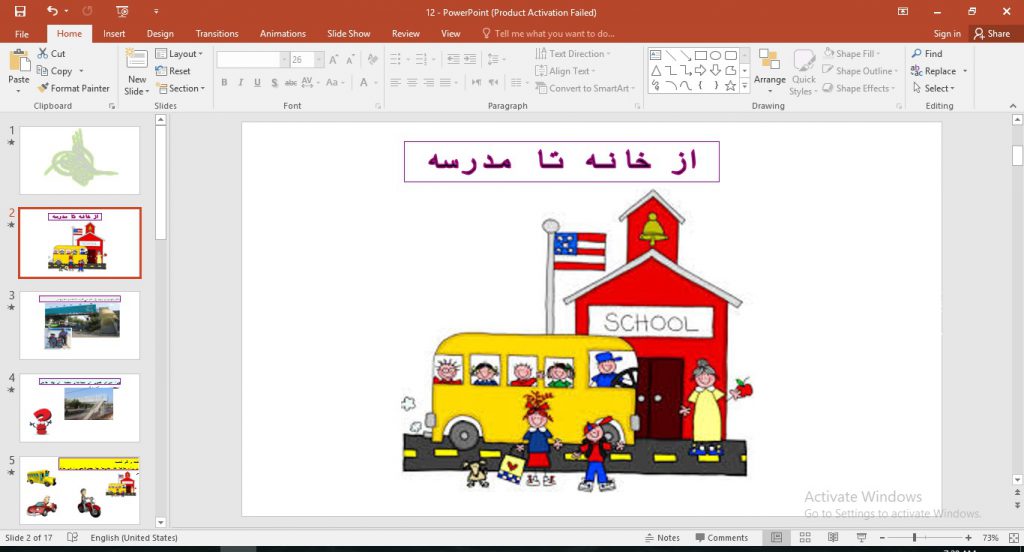
Task: Switch to Reading View
Action: 833,538
